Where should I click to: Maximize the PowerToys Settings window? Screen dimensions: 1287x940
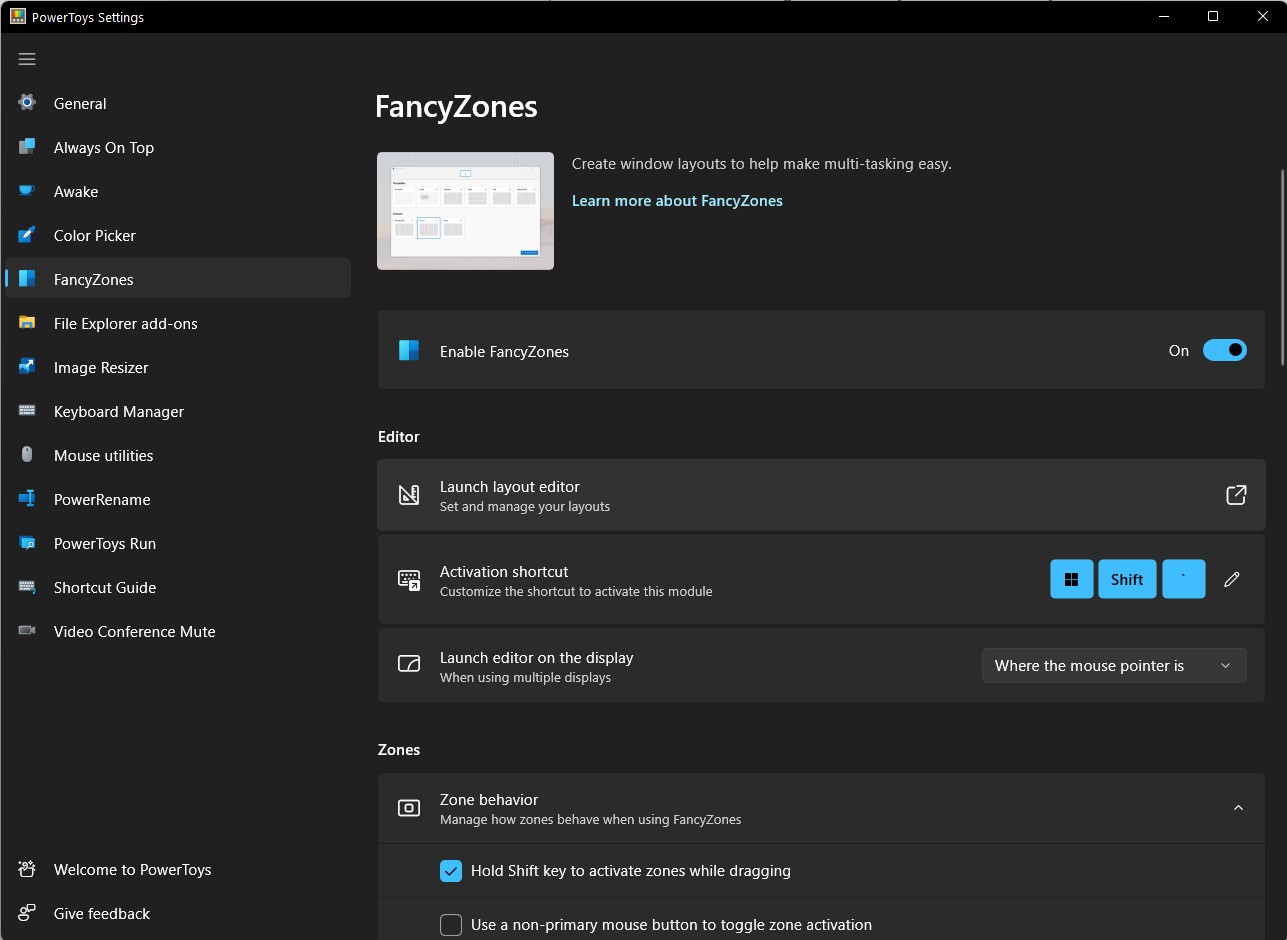[x=1213, y=16]
